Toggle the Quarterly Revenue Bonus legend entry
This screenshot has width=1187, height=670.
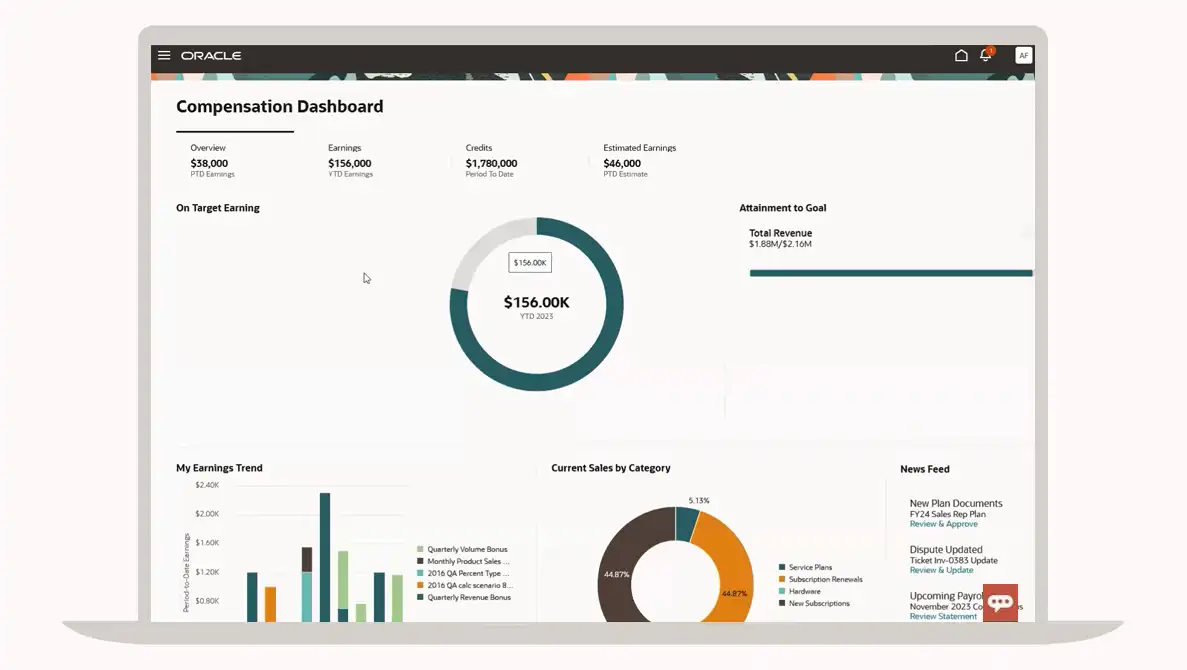coord(468,598)
